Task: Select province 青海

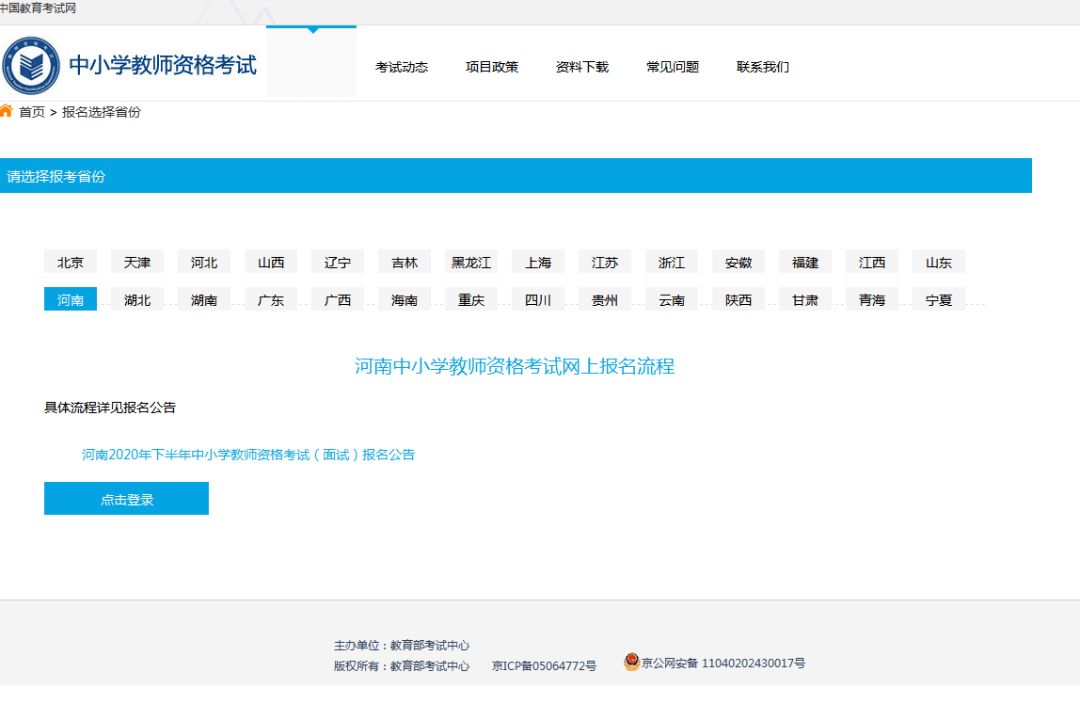Action: coord(872,300)
